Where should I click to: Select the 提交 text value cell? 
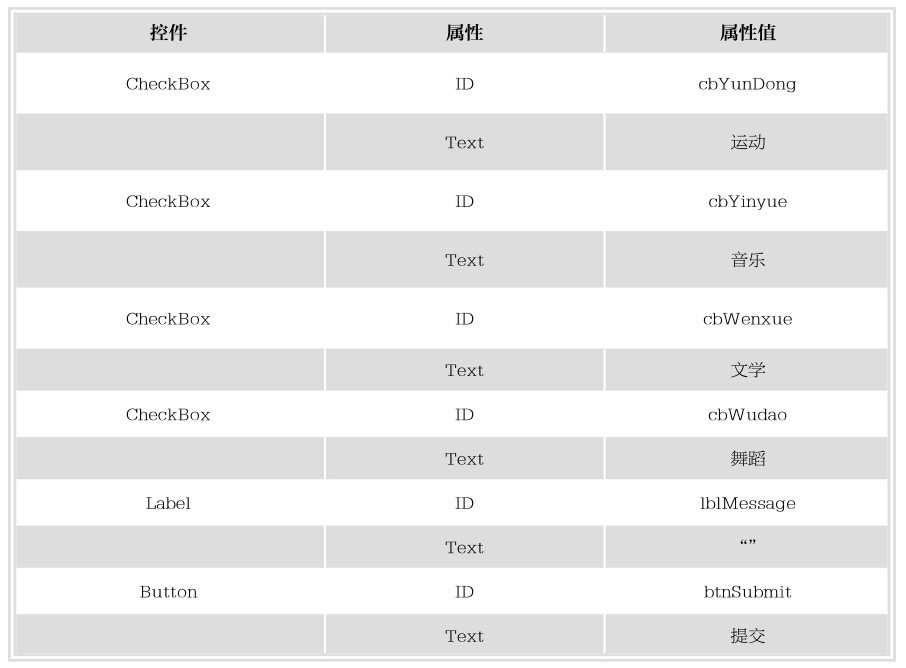point(747,635)
